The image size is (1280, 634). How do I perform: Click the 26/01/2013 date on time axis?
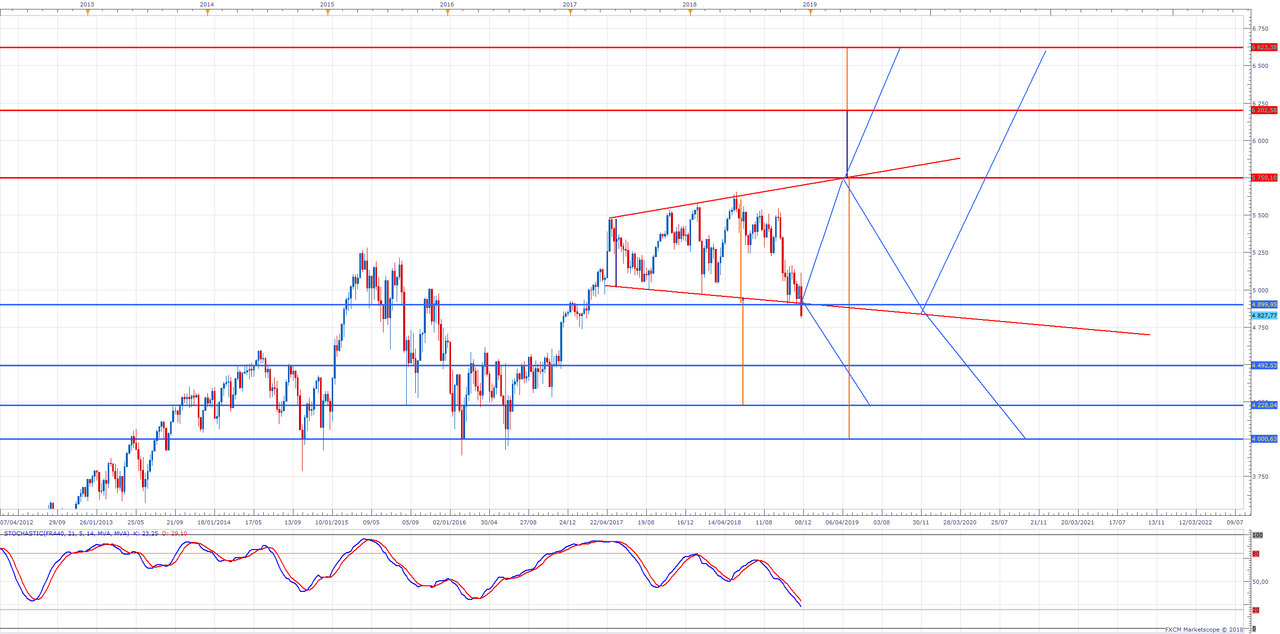pyautogui.click(x=95, y=521)
